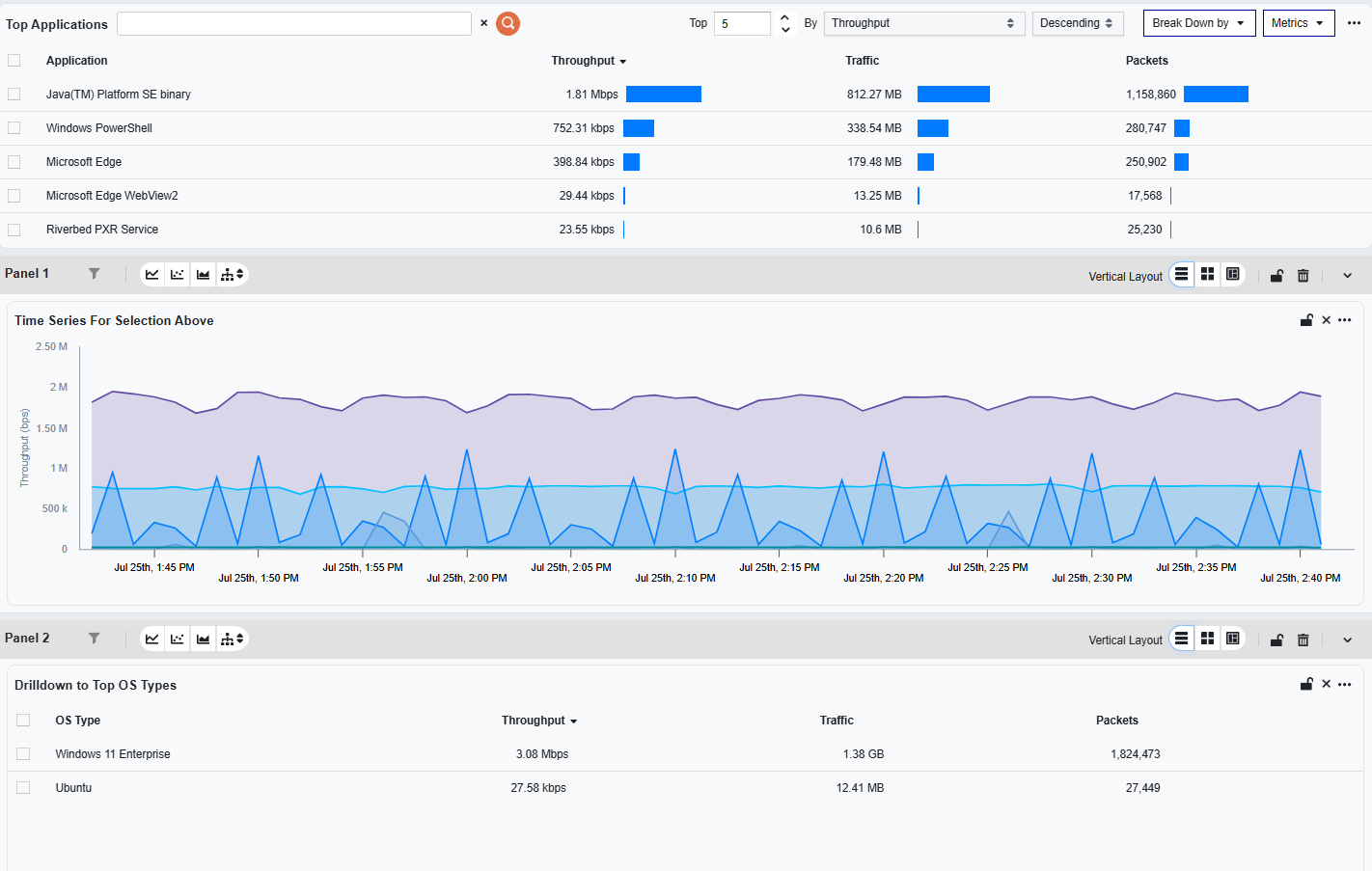Open the By Throughput dropdown

point(922,23)
